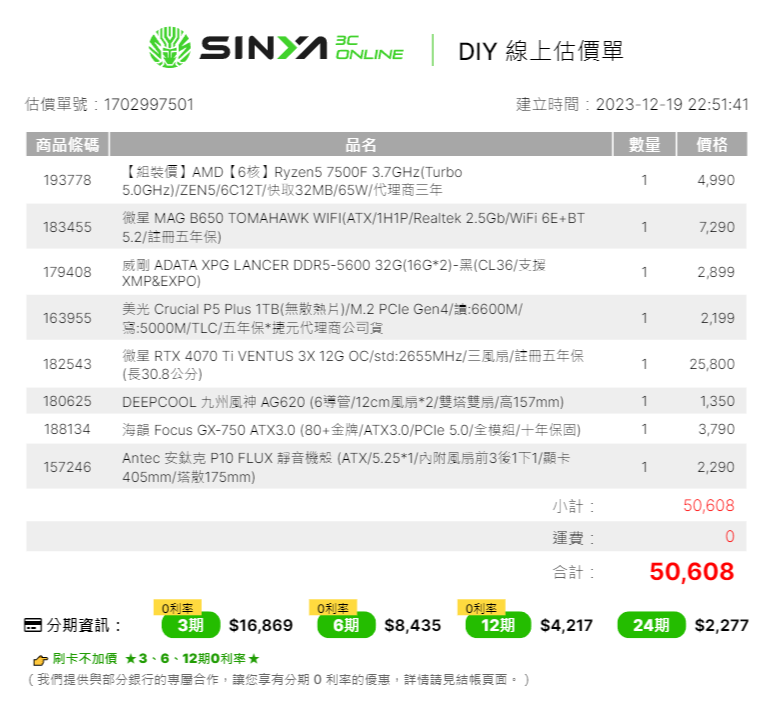Click the price 2,290
This screenshot has height=710, width=773.
[716, 467]
